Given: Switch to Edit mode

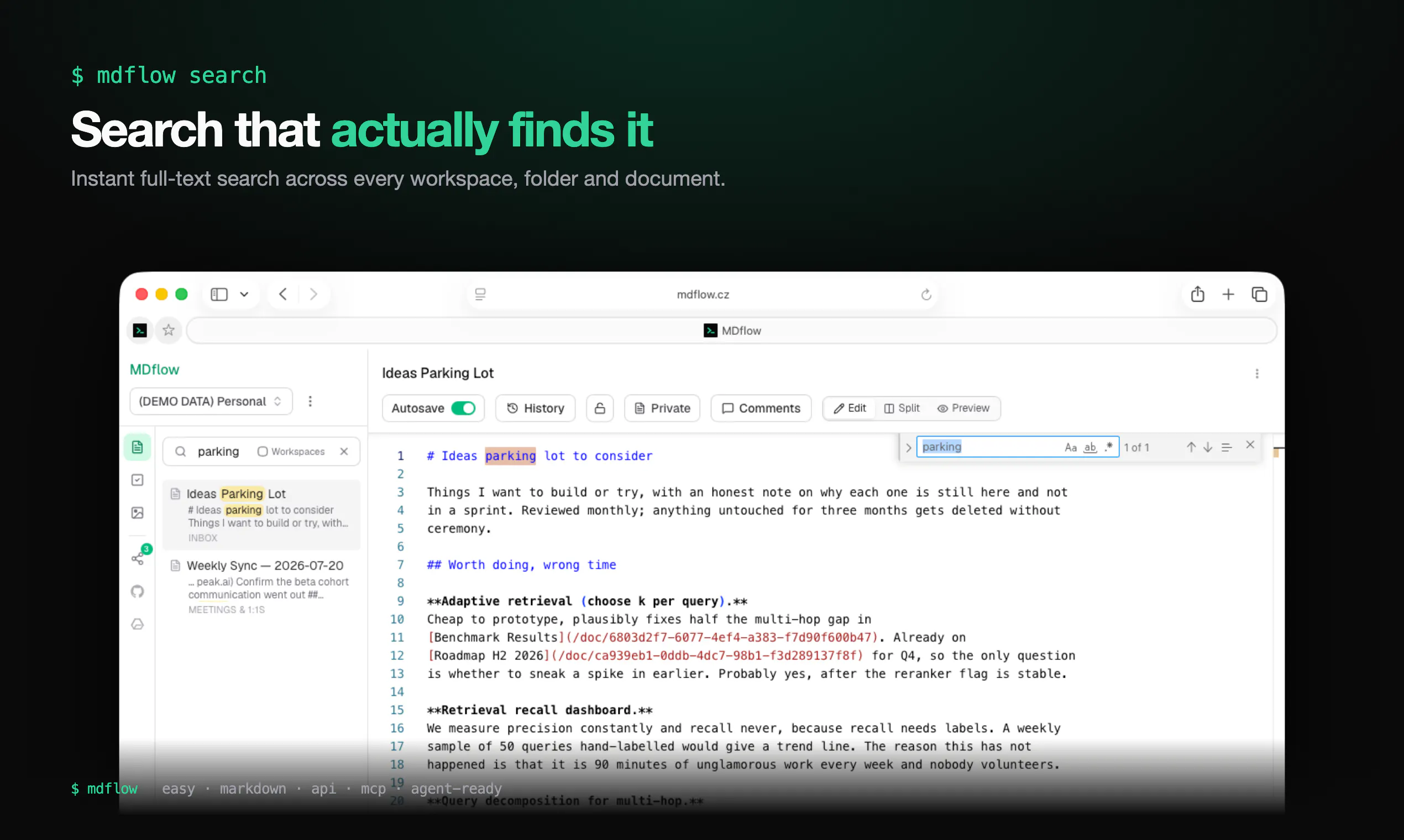Looking at the screenshot, I should click(850, 408).
